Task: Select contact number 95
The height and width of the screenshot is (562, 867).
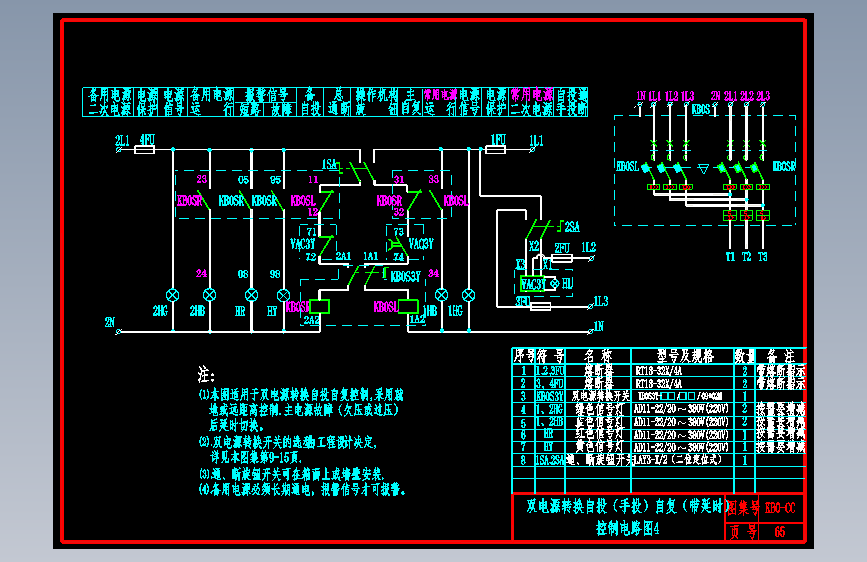Action: (x=275, y=180)
